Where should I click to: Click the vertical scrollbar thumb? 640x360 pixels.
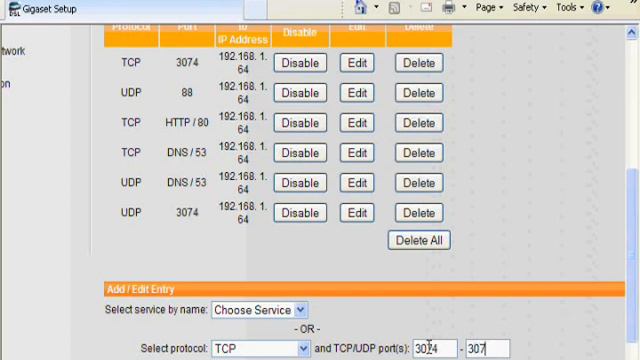click(632, 255)
